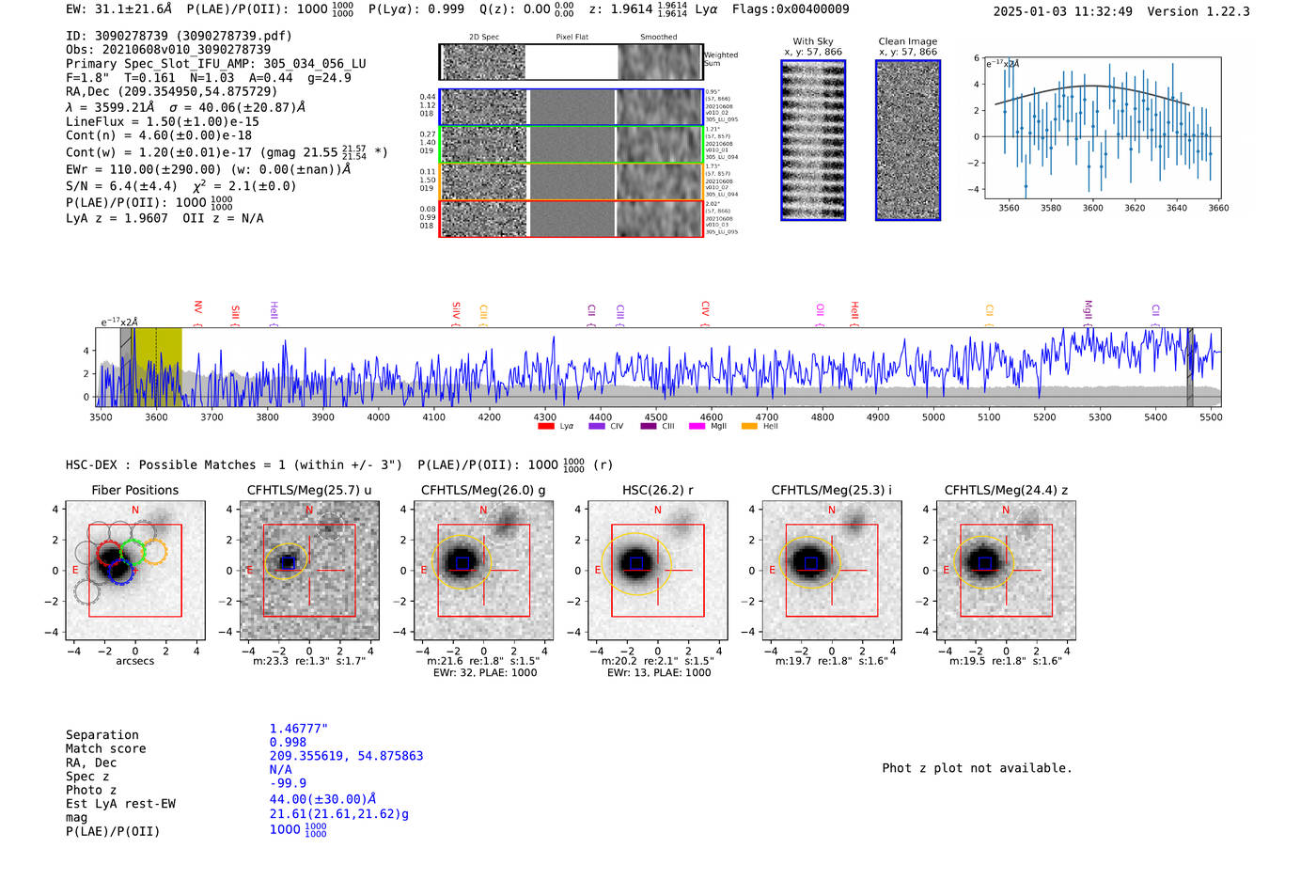
Task: Click the 'EWr: 32, PLAE: 1000' caption
Action: coord(485,673)
